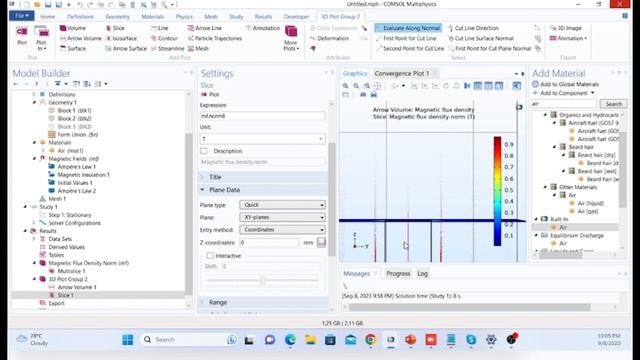Click the Messages horizontal scrollbar

pyautogui.click(x=469, y=307)
